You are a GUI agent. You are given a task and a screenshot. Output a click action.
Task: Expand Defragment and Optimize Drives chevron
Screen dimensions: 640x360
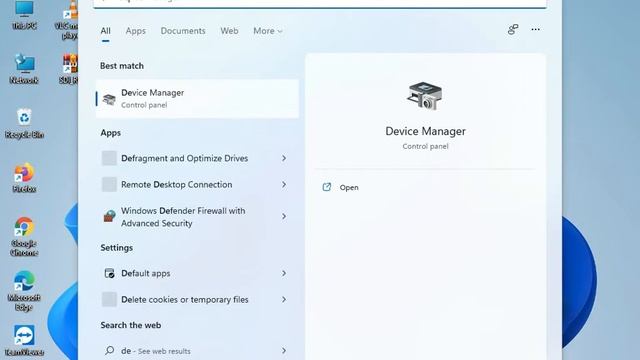(x=284, y=158)
